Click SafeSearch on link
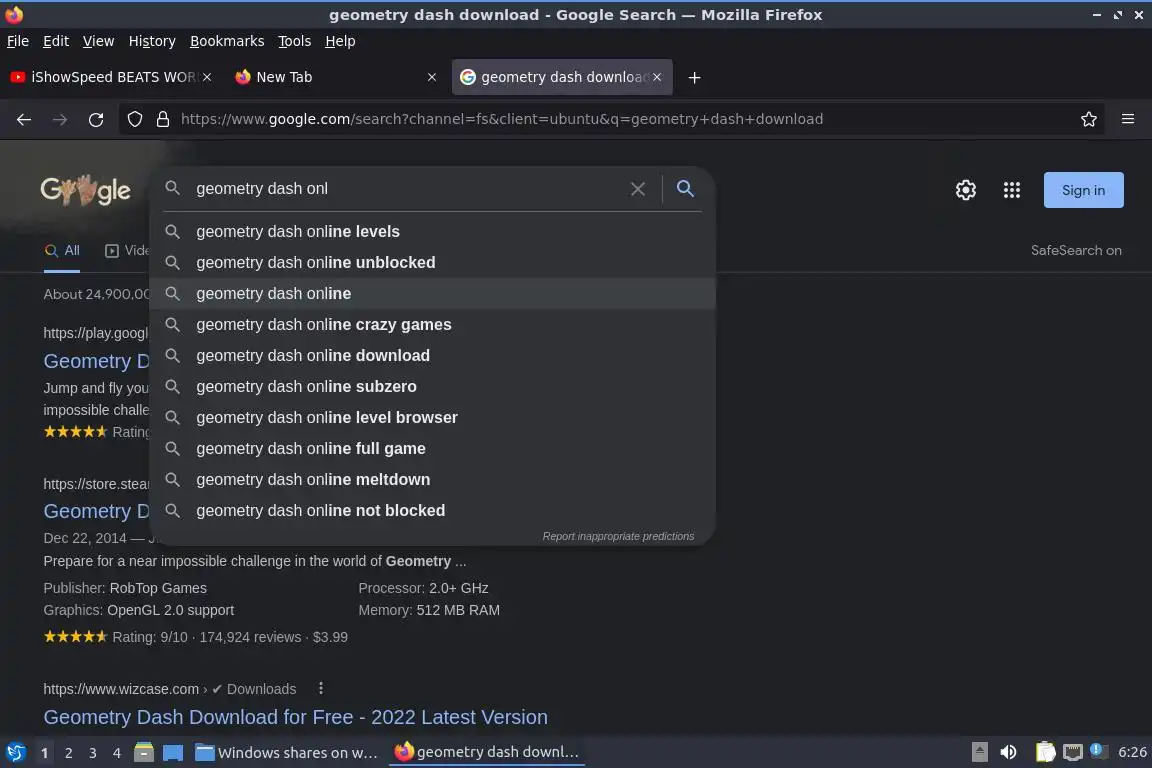Viewport: 1152px width, 768px height. pos(1076,251)
